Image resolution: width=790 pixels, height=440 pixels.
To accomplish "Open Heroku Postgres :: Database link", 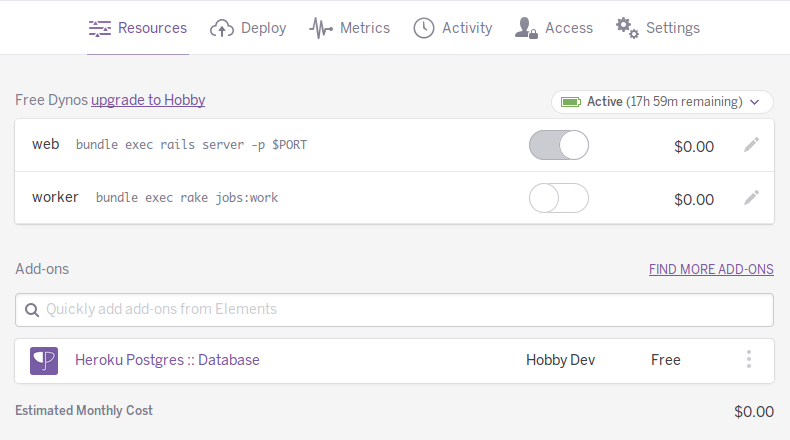I will tap(167, 360).
